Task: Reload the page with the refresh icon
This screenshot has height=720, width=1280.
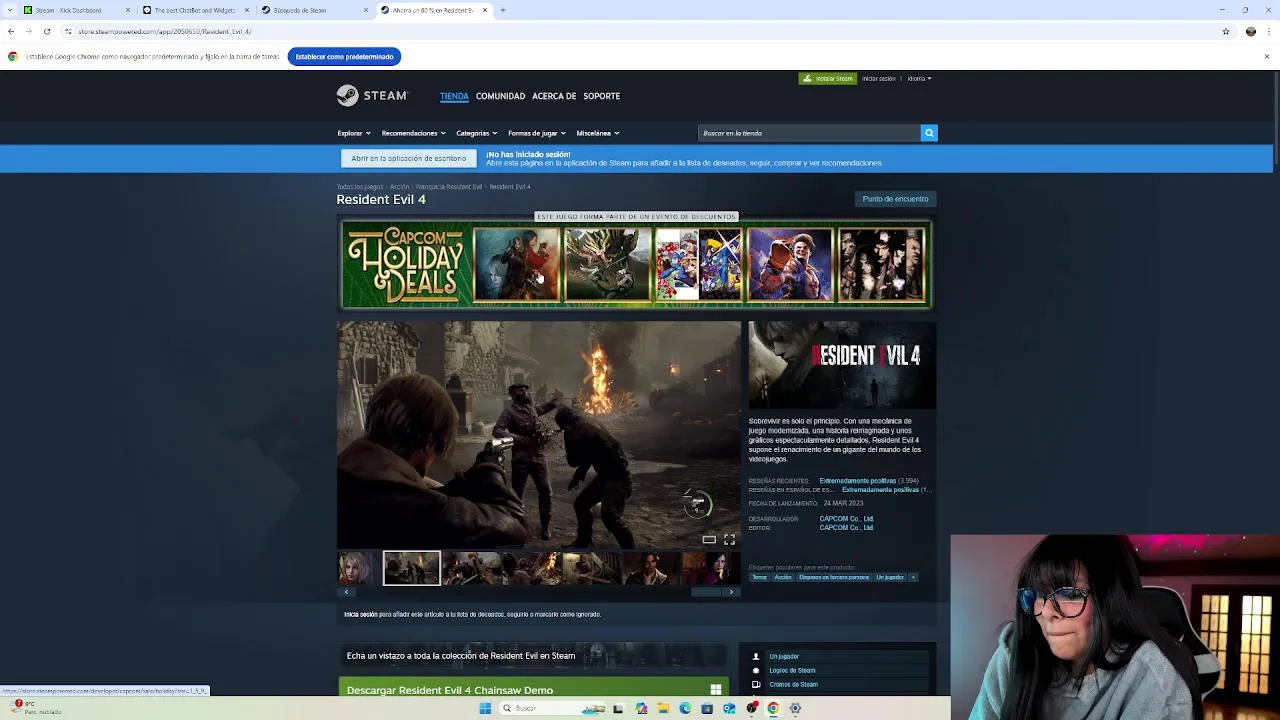Action: click(x=47, y=31)
